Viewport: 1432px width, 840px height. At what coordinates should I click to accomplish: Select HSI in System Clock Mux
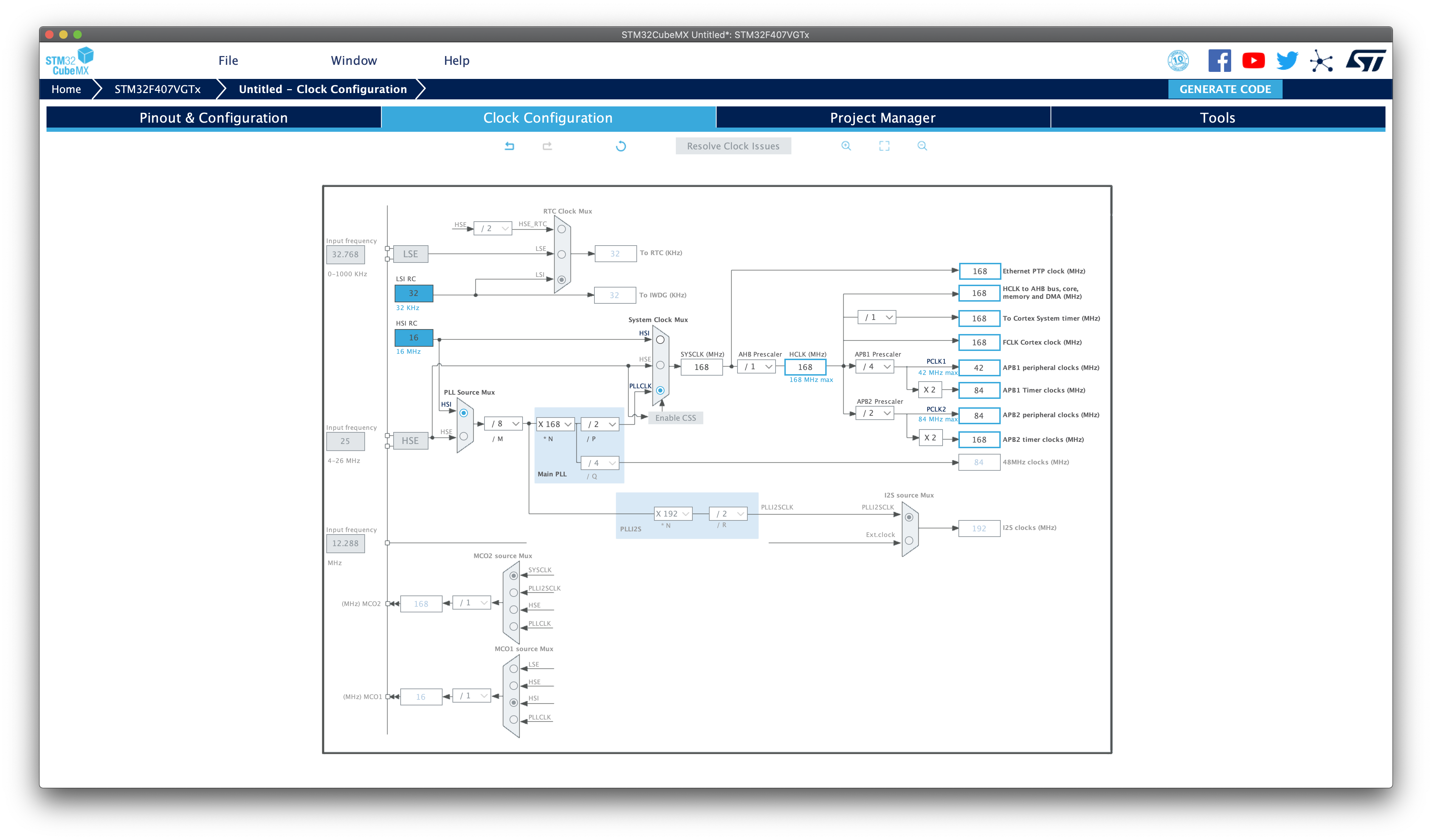pos(660,340)
